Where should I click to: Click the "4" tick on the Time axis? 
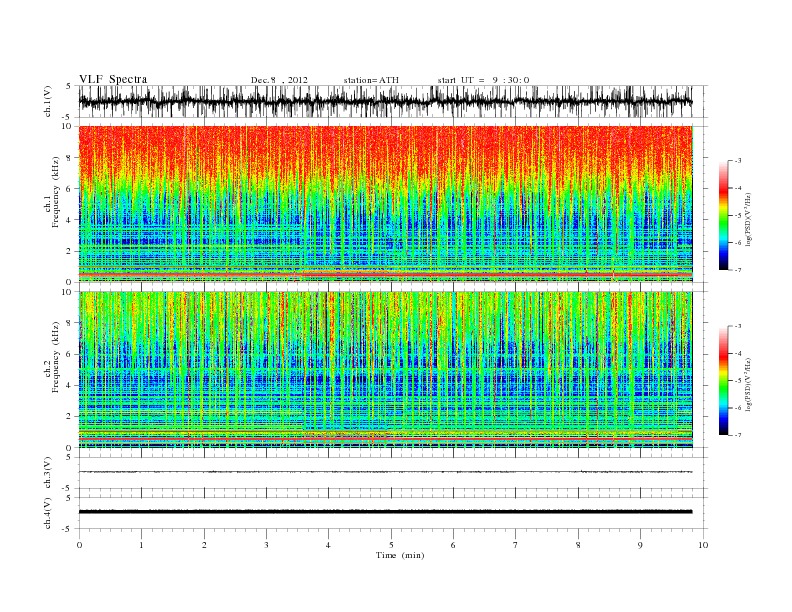click(x=329, y=545)
